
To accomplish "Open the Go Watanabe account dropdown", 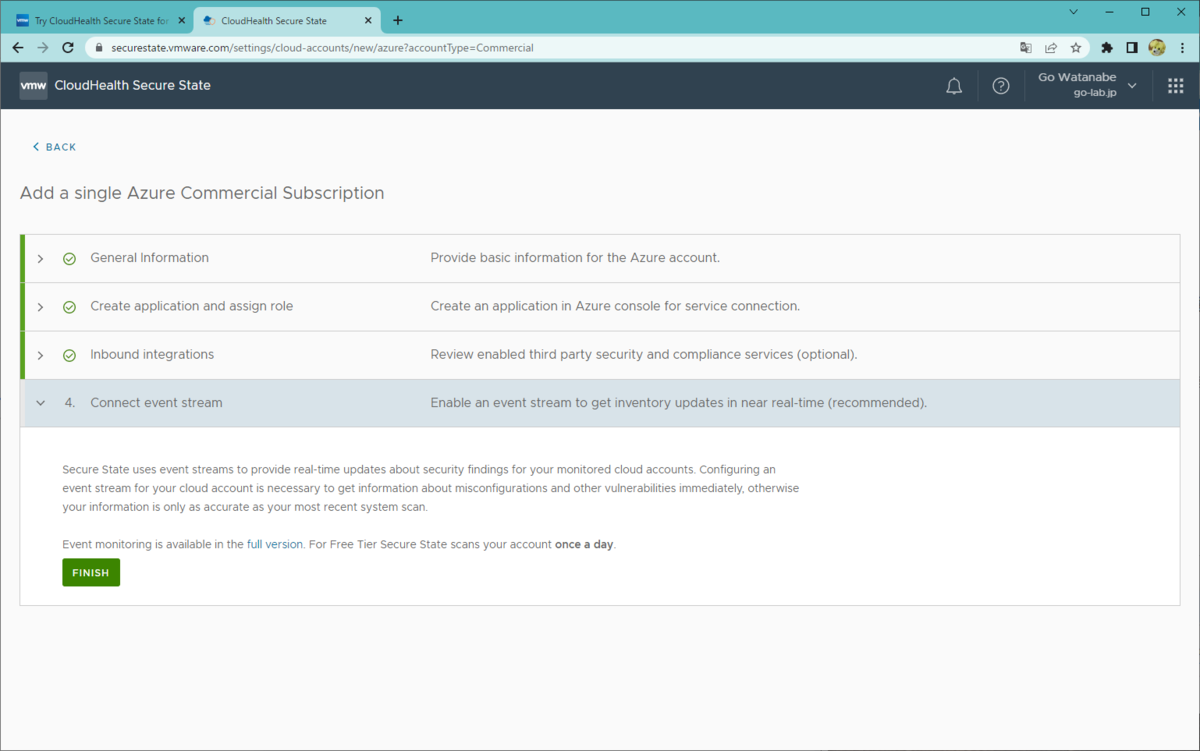I will click(x=1087, y=85).
